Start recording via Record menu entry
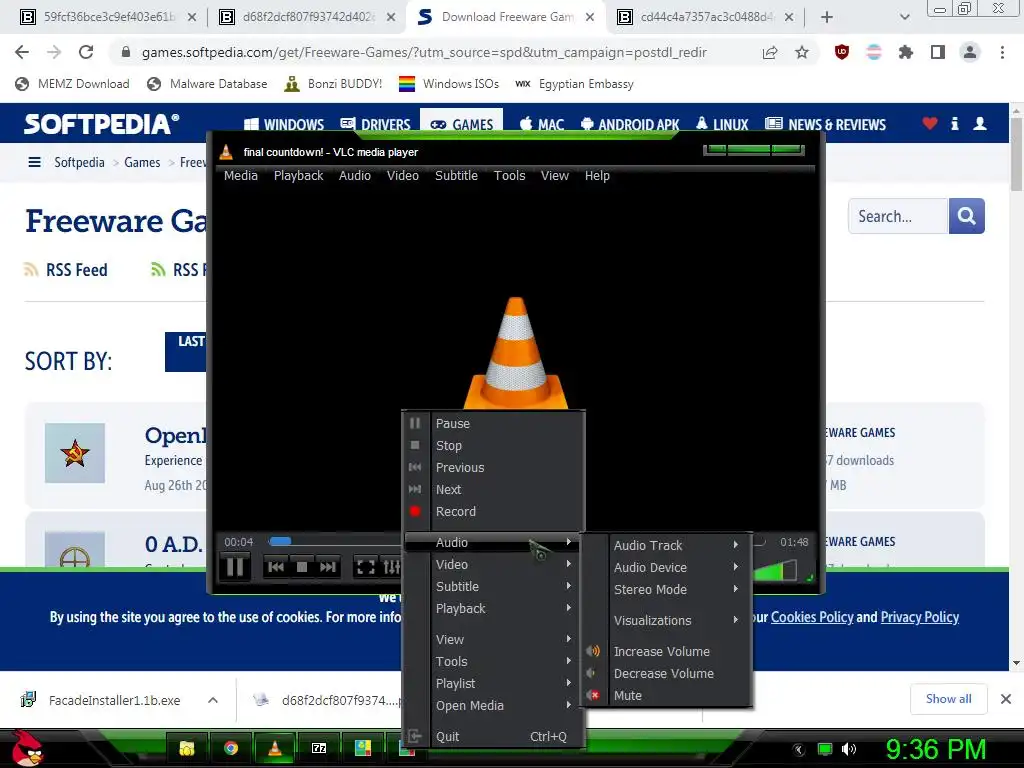The width and height of the screenshot is (1024, 768). click(x=494, y=511)
